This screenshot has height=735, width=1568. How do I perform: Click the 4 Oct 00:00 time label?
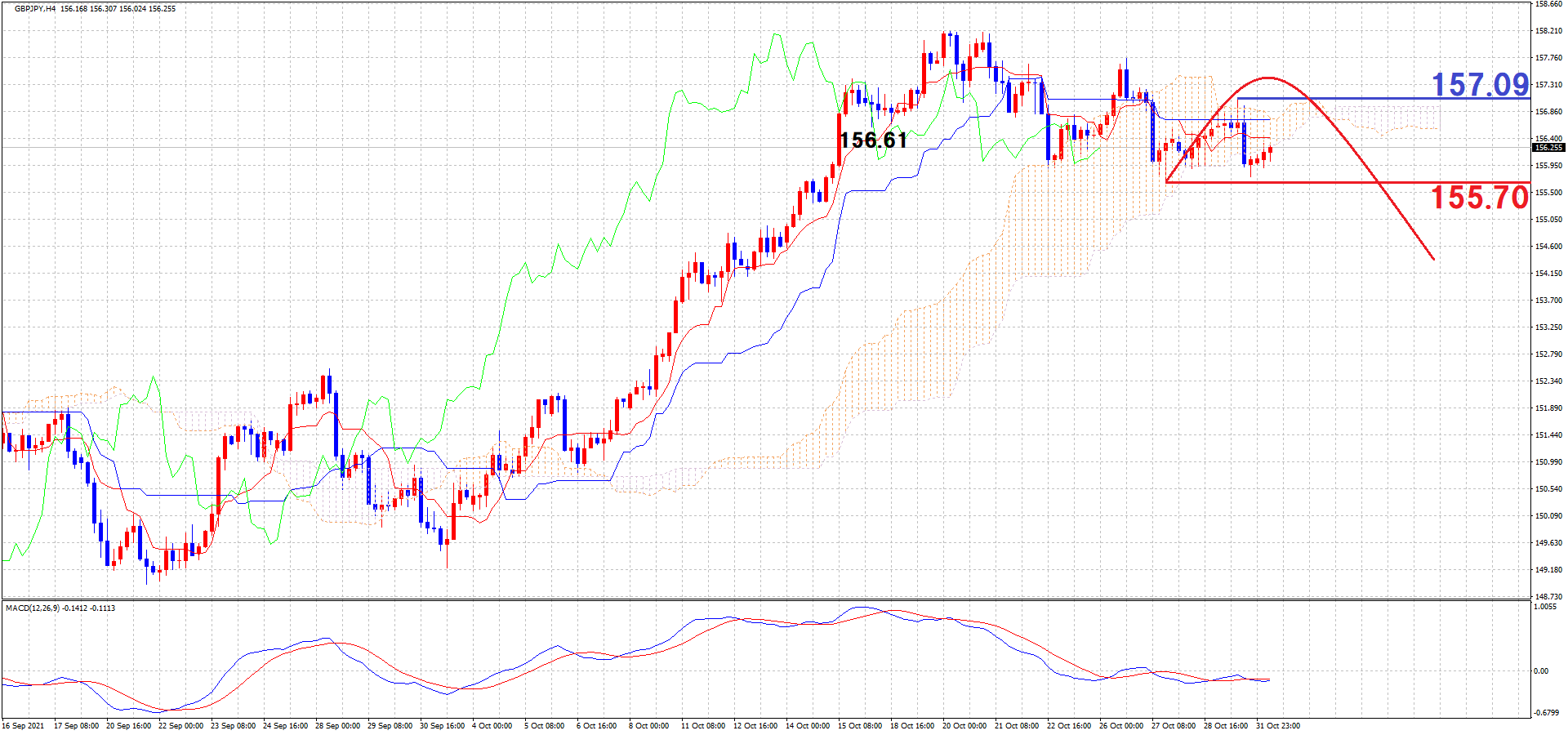[x=492, y=725]
